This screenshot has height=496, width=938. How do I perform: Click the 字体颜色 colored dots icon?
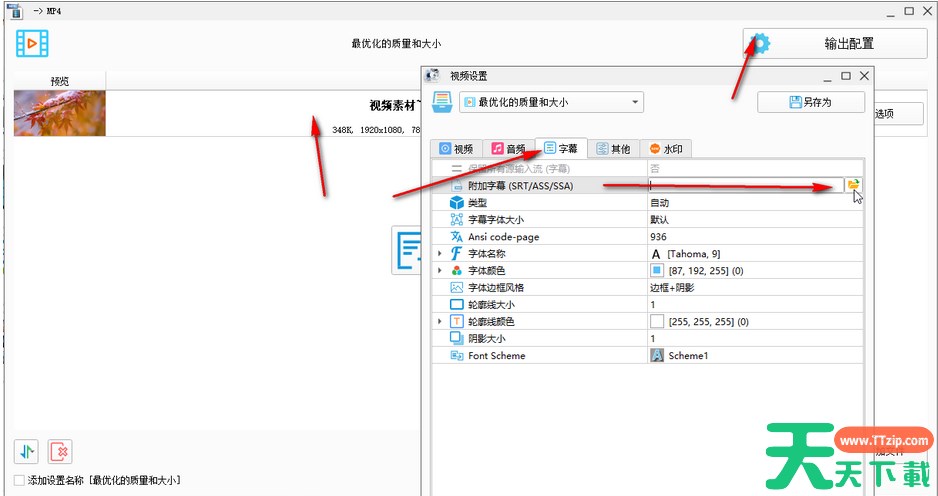coord(457,270)
